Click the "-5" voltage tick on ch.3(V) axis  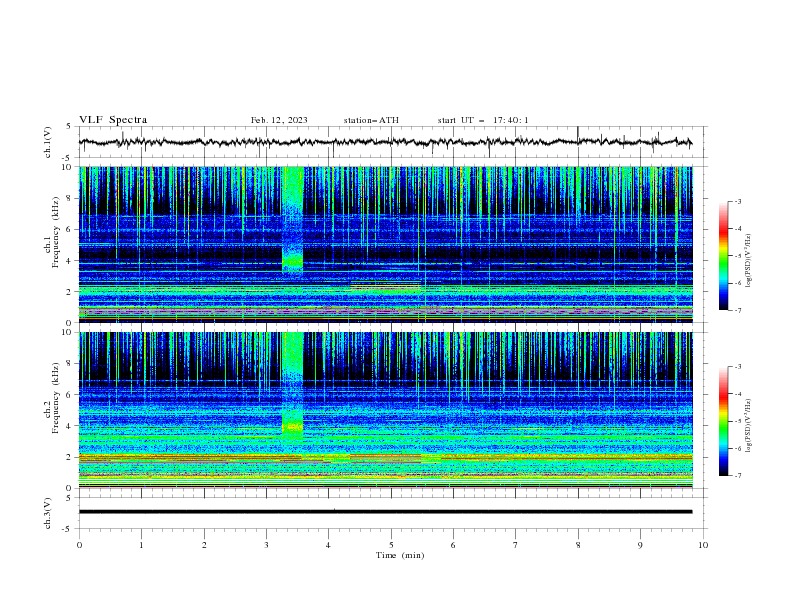point(67,529)
